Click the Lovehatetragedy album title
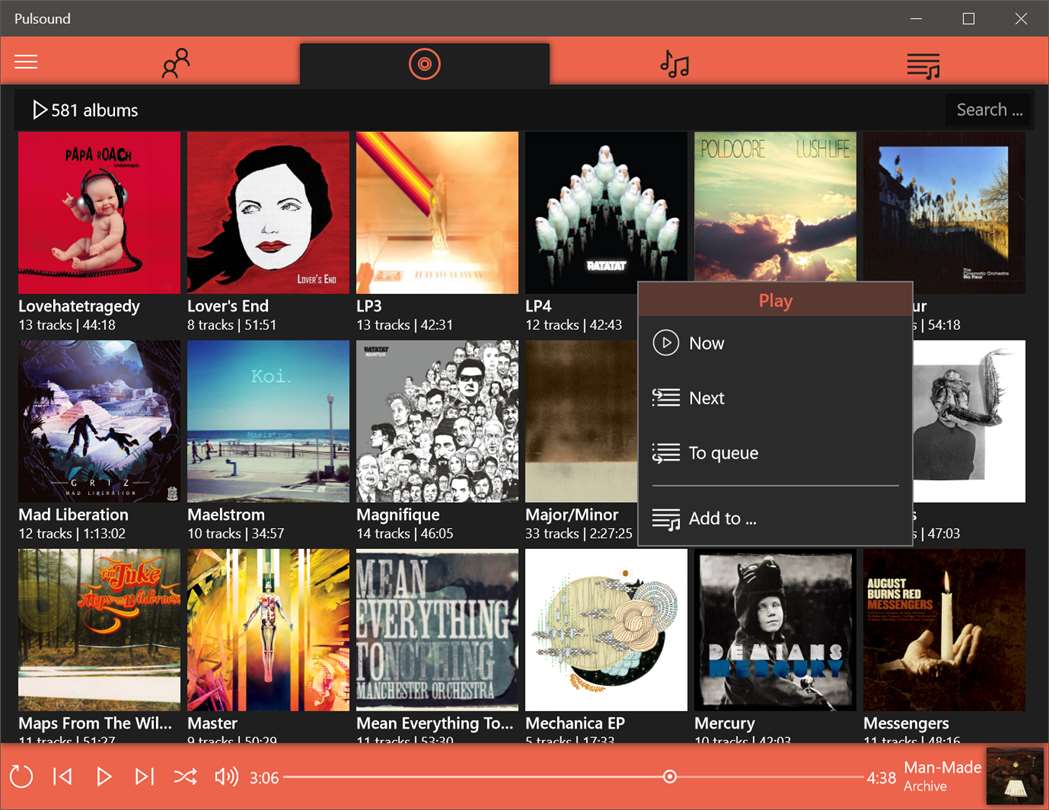 (79, 306)
